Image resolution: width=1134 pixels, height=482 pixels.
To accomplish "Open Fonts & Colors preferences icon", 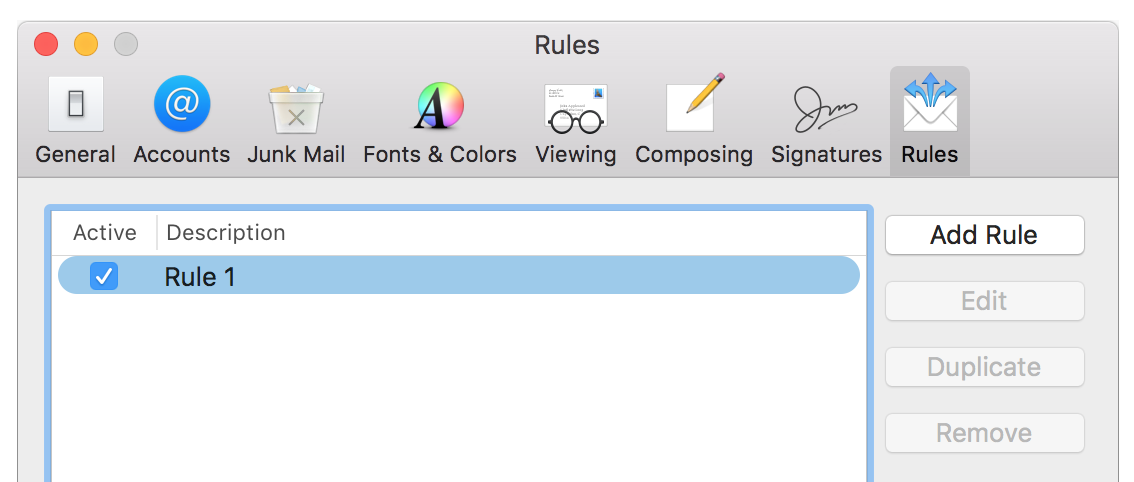I will (x=440, y=106).
